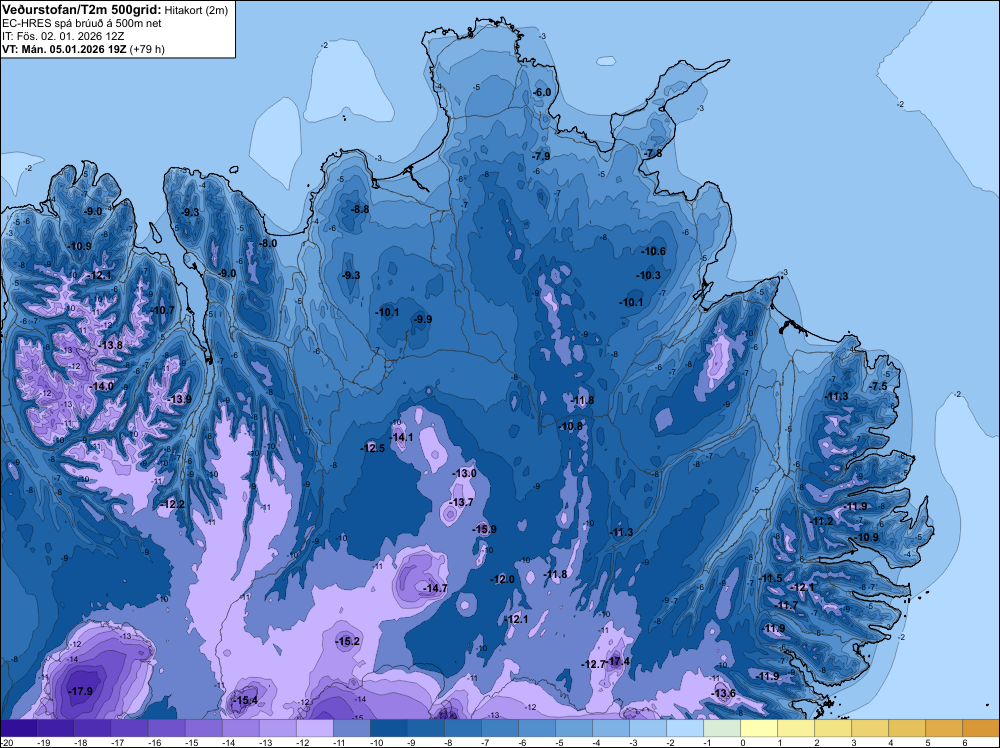
Task: Click the -12.7 temperature label
Action: pyautogui.click(x=593, y=664)
